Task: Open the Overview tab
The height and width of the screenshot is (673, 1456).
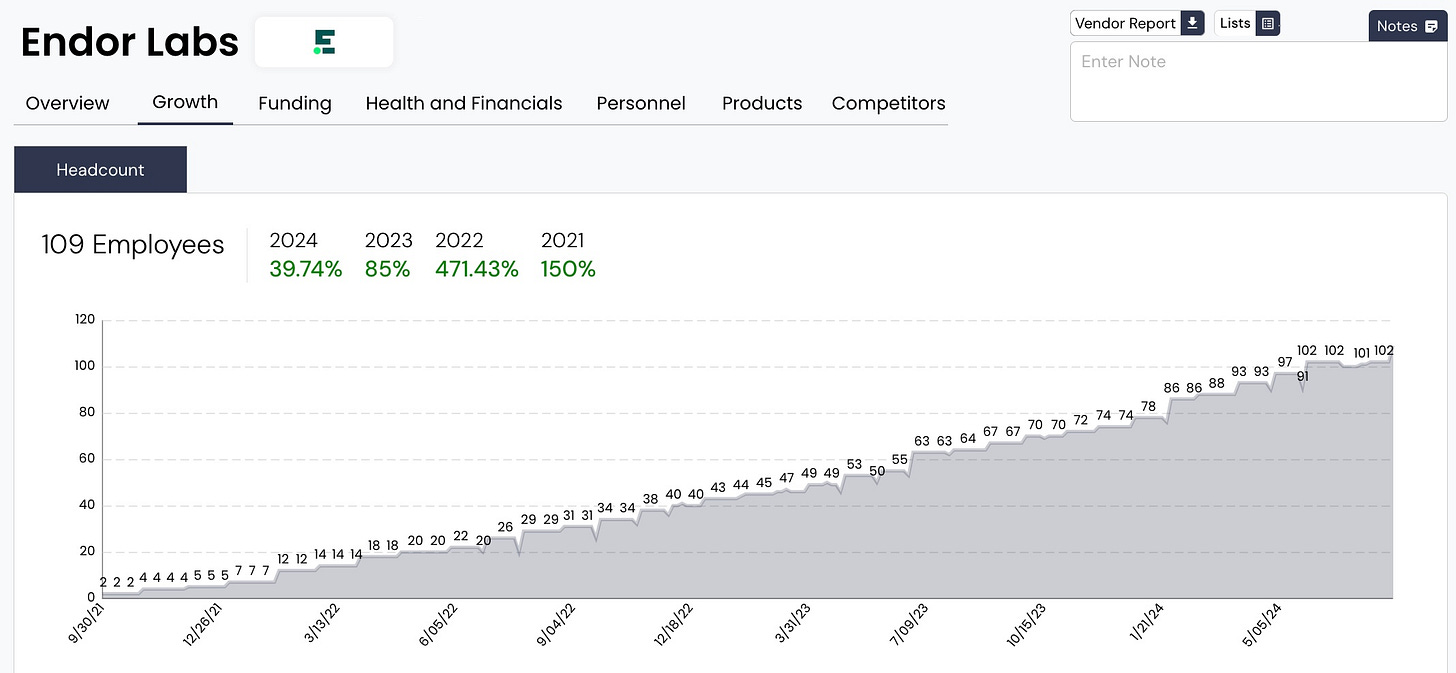Action: click(68, 103)
